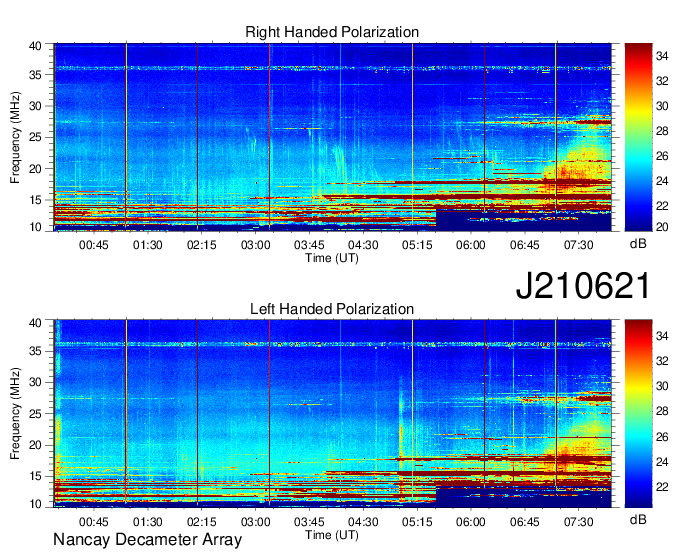Click 15 MHz frequency tick of Left Handed plot

(35, 476)
